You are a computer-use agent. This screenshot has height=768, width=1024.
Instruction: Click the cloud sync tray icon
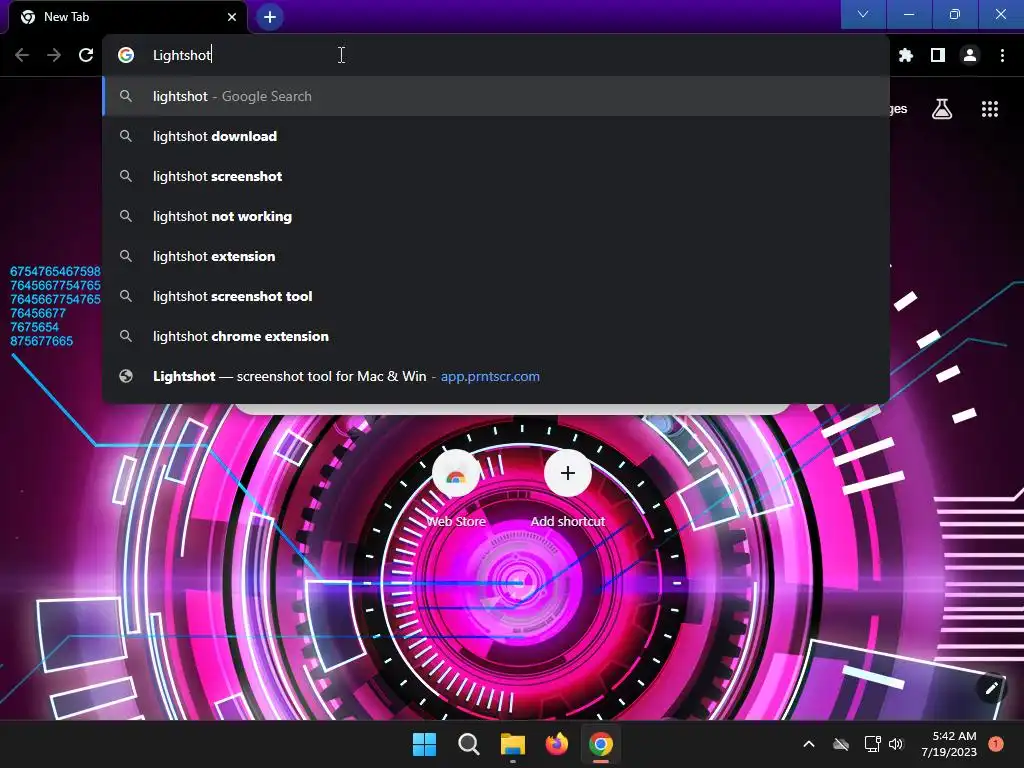(841, 744)
